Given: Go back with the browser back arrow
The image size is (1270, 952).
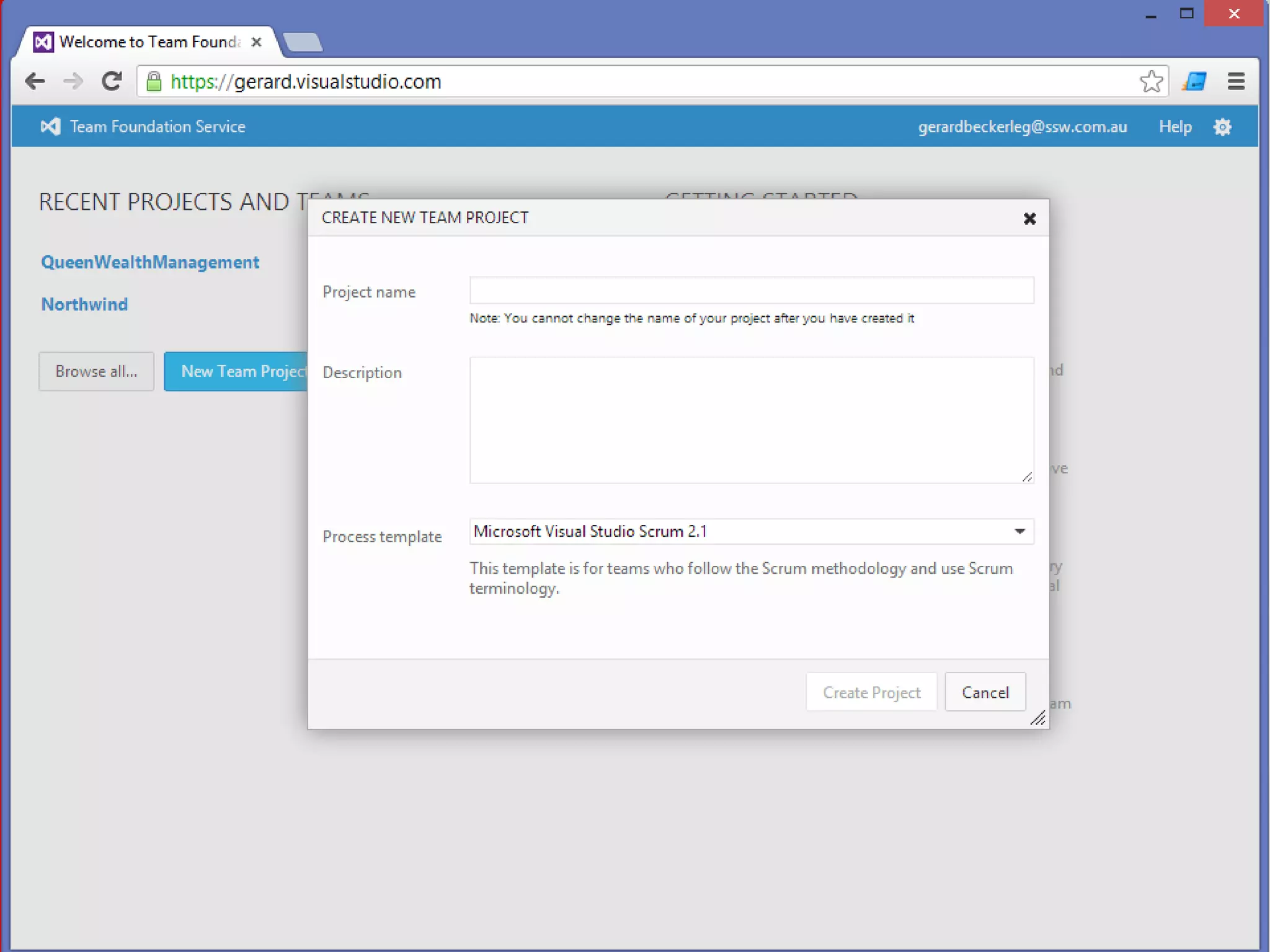Looking at the screenshot, I should [35, 81].
